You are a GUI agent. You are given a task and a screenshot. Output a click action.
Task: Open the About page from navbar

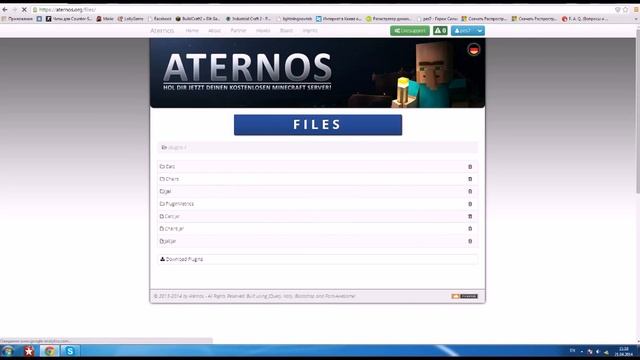pyautogui.click(x=214, y=31)
